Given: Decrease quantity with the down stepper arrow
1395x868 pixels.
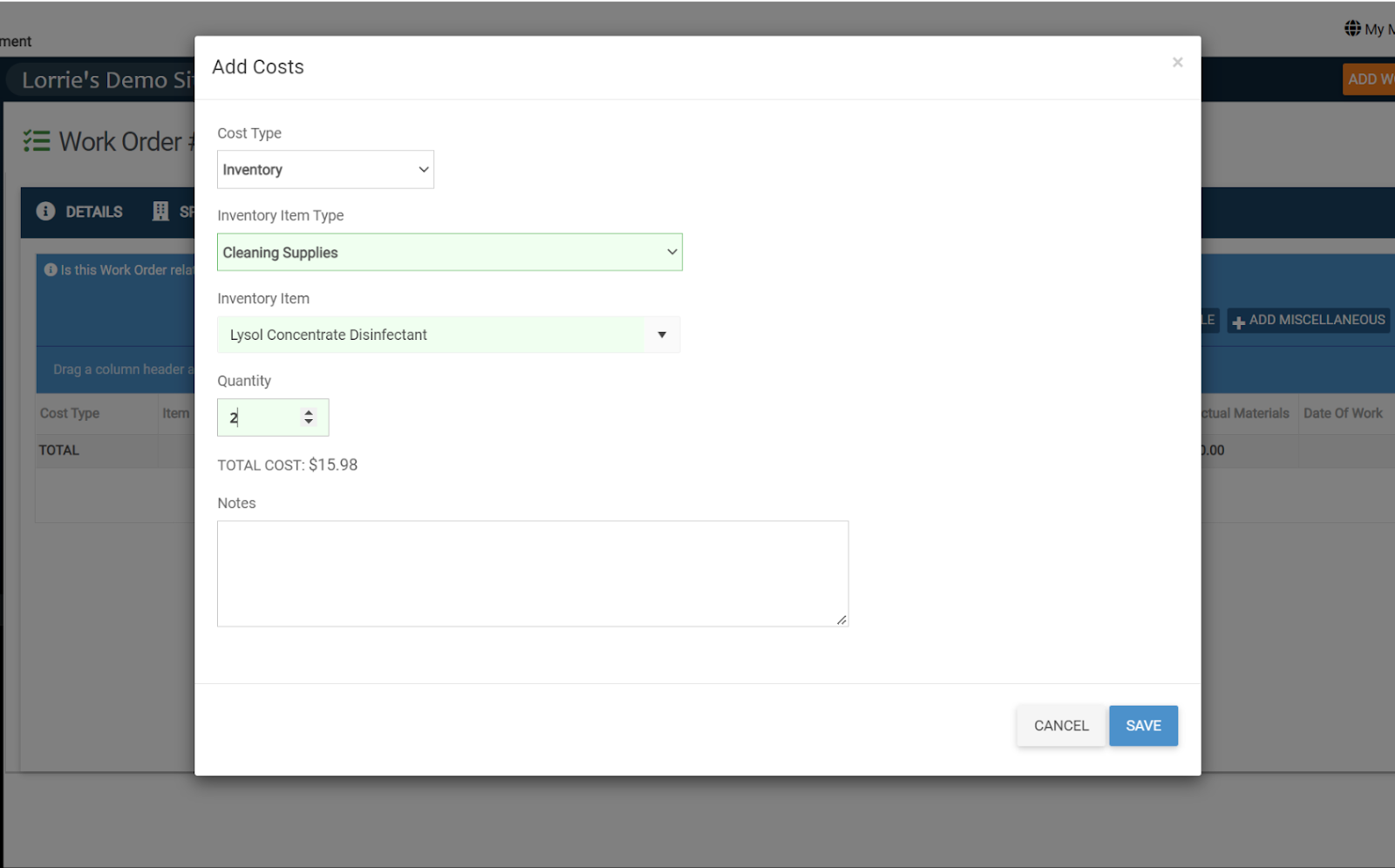Looking at the screenshot, I should [309, 423].
